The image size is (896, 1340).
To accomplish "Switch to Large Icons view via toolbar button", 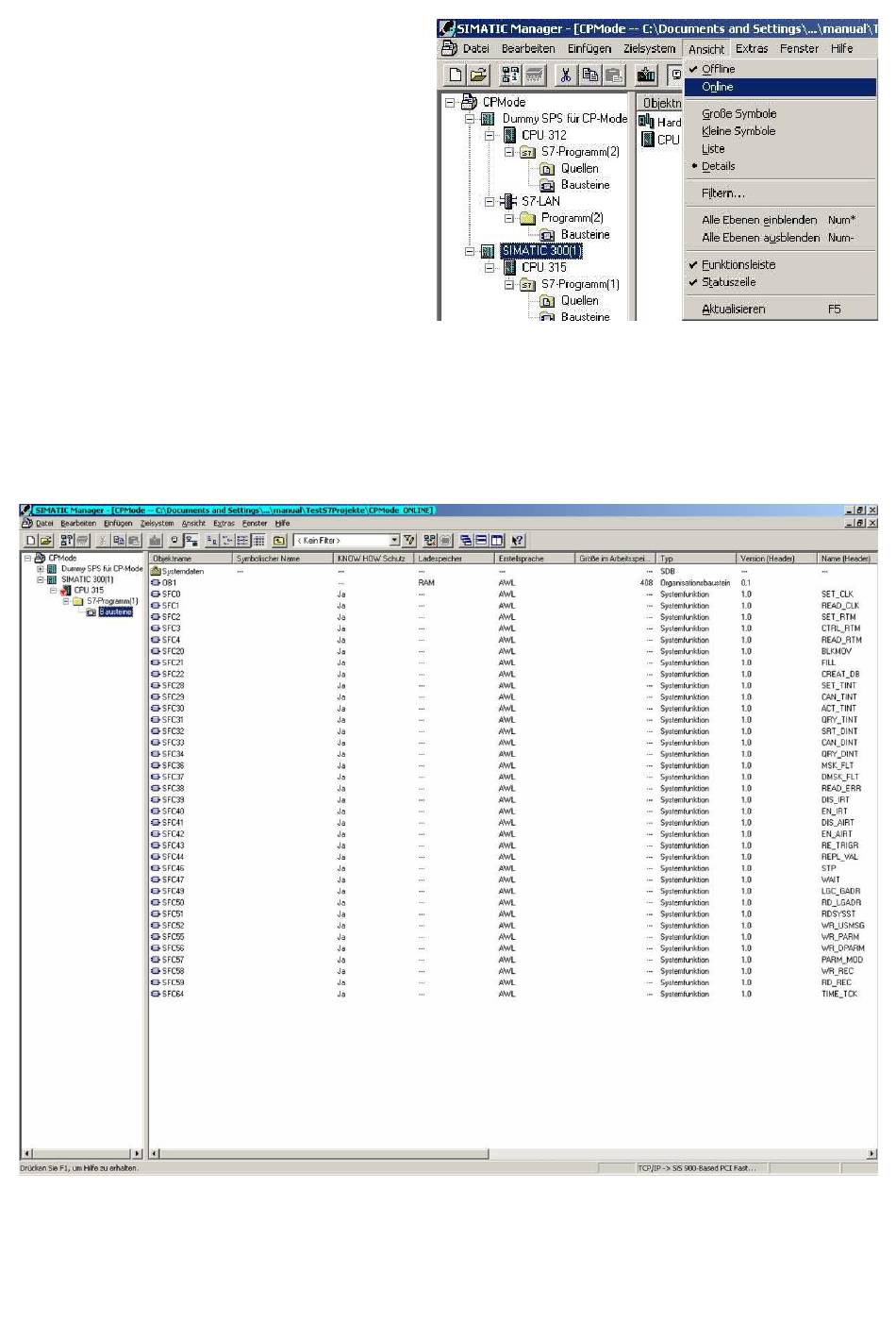I will pos(212,541).
